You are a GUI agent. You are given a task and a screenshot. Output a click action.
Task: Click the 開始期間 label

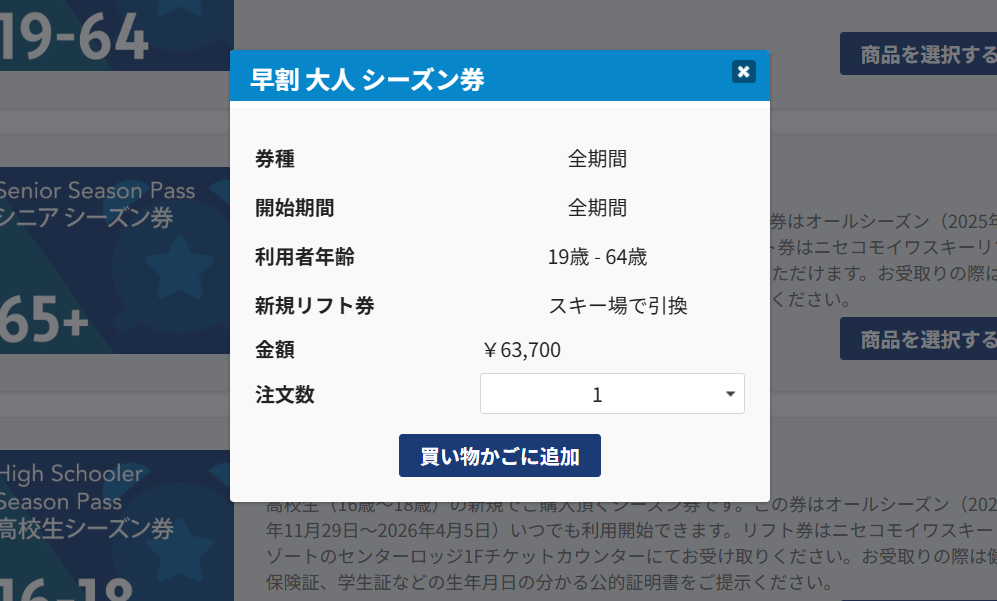pyautogui.click(x=295, y=208)
